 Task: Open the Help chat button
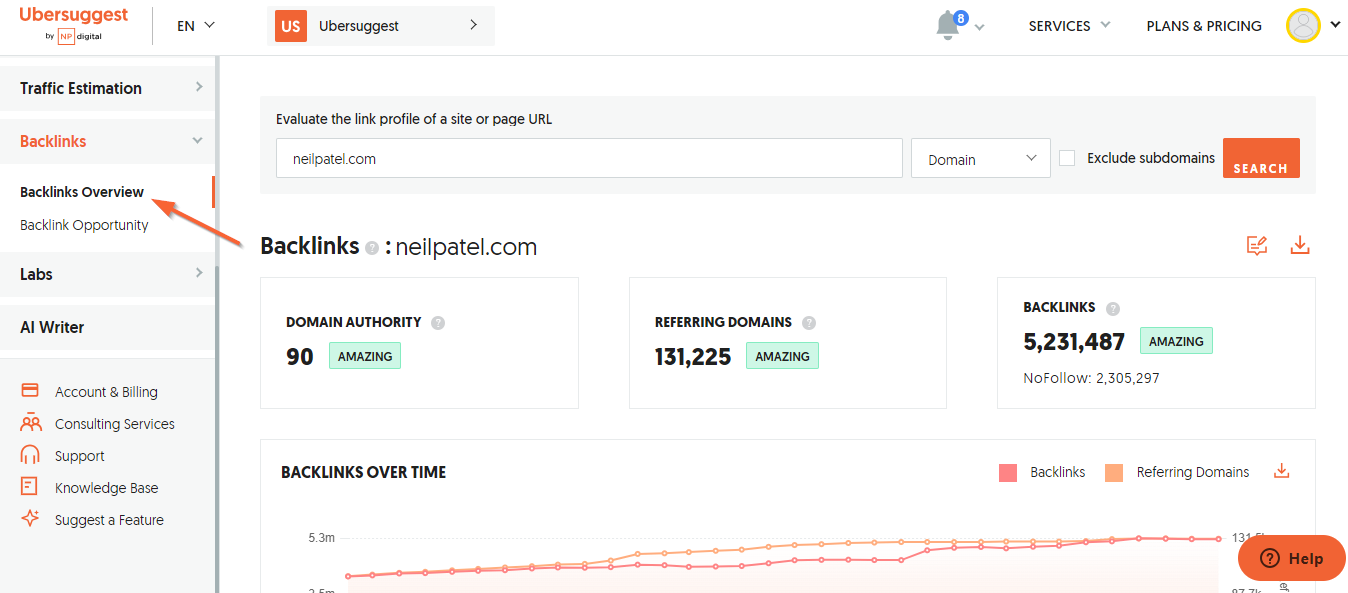point(1292,558)
